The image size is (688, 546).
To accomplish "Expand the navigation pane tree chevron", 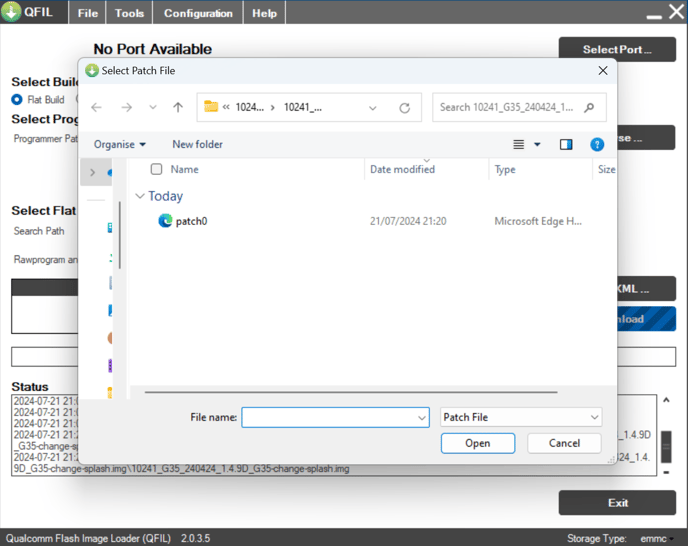I will (93, 172).
